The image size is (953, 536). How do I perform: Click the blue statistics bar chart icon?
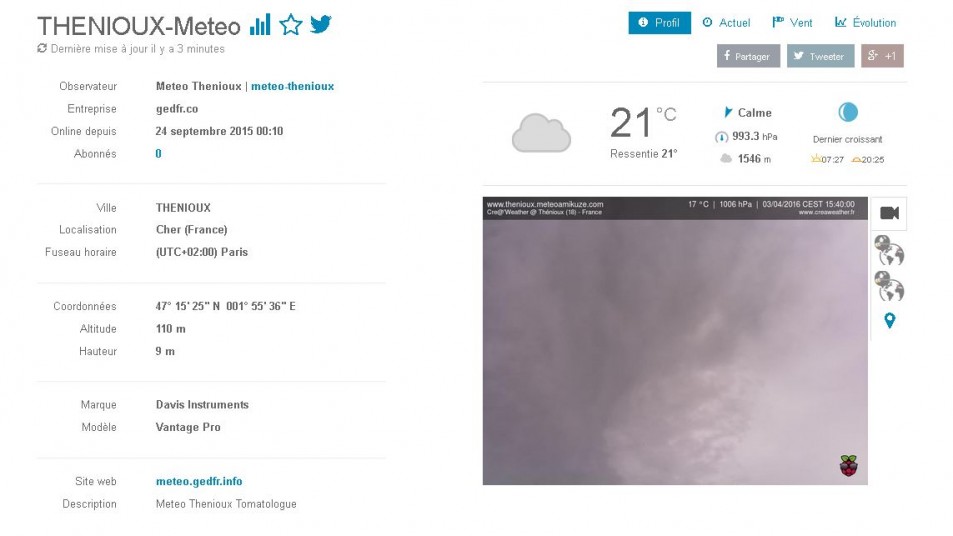tap(260, 25)
